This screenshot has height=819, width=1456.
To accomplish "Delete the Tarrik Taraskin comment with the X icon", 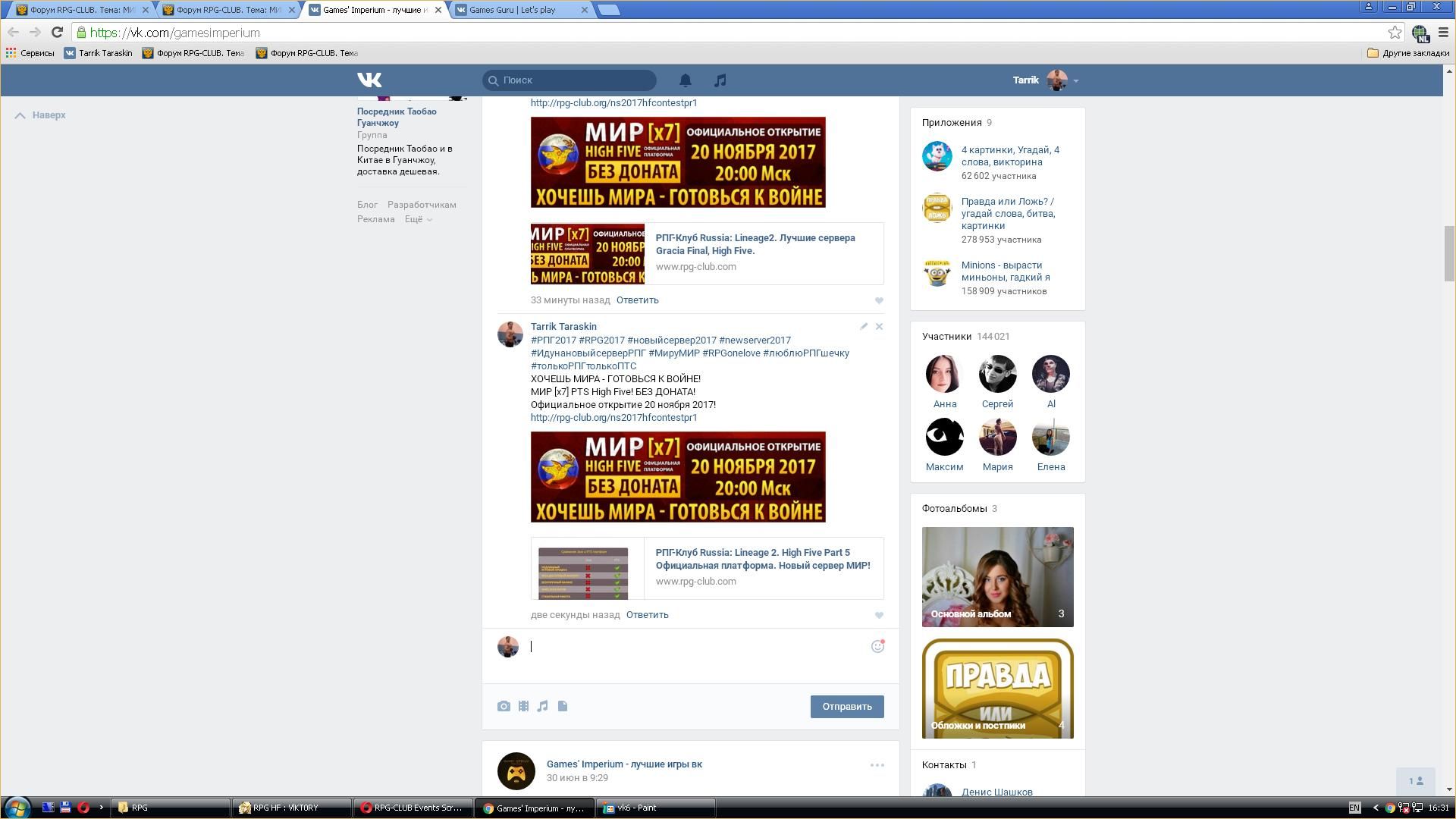I will [x=879, y=326].
